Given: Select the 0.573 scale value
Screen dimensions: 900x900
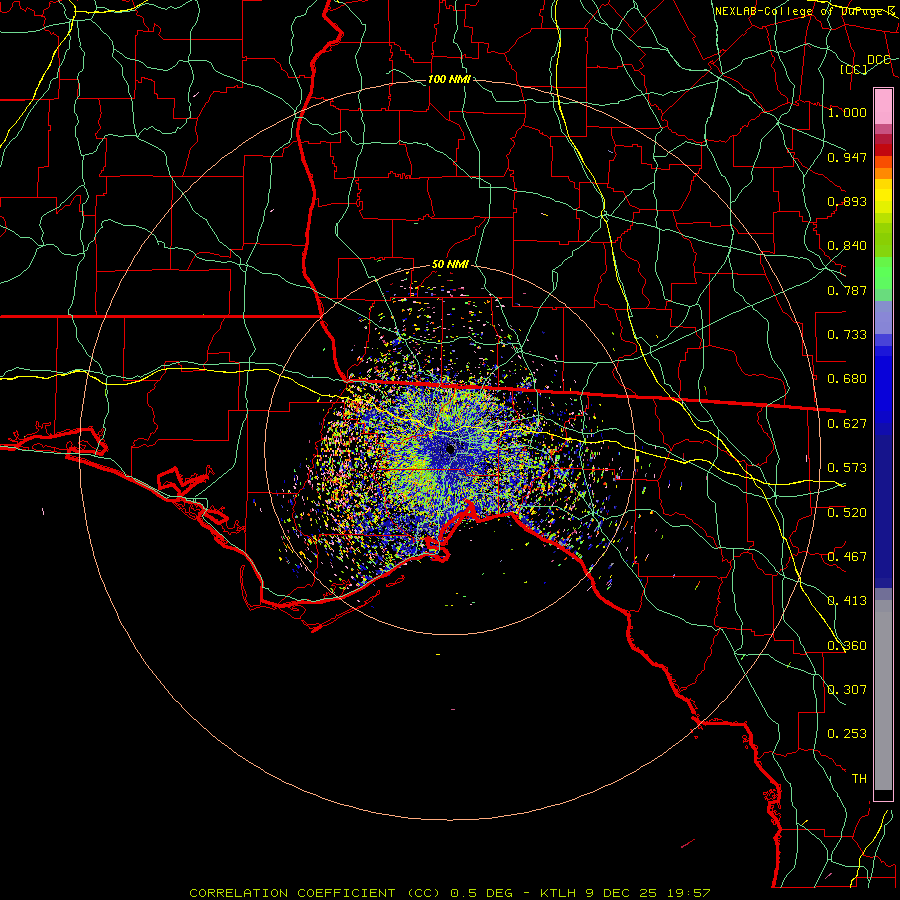Looking at the screenshot, I should coord(847,468).
